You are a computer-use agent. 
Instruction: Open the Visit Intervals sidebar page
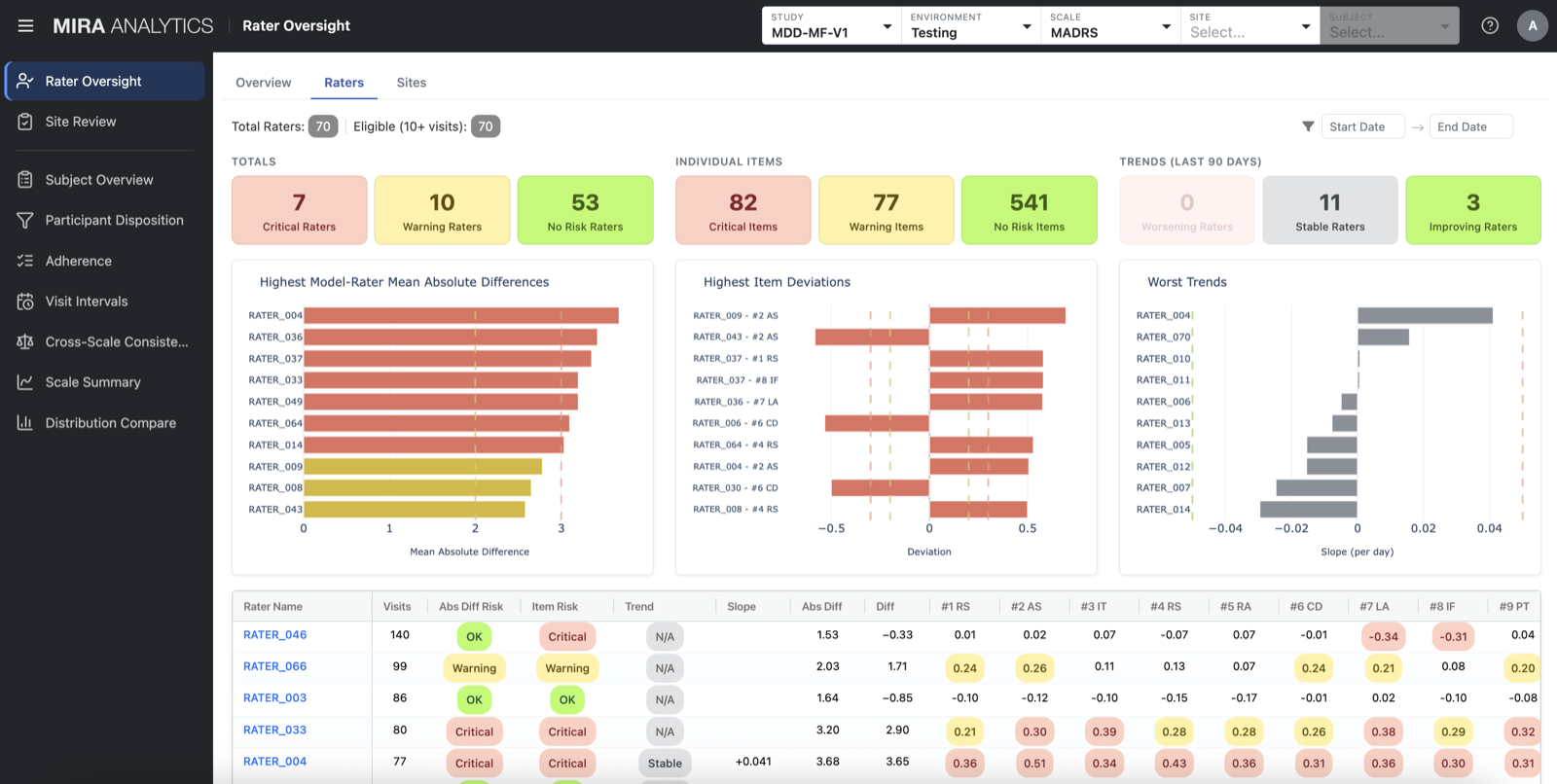point(105,302)
